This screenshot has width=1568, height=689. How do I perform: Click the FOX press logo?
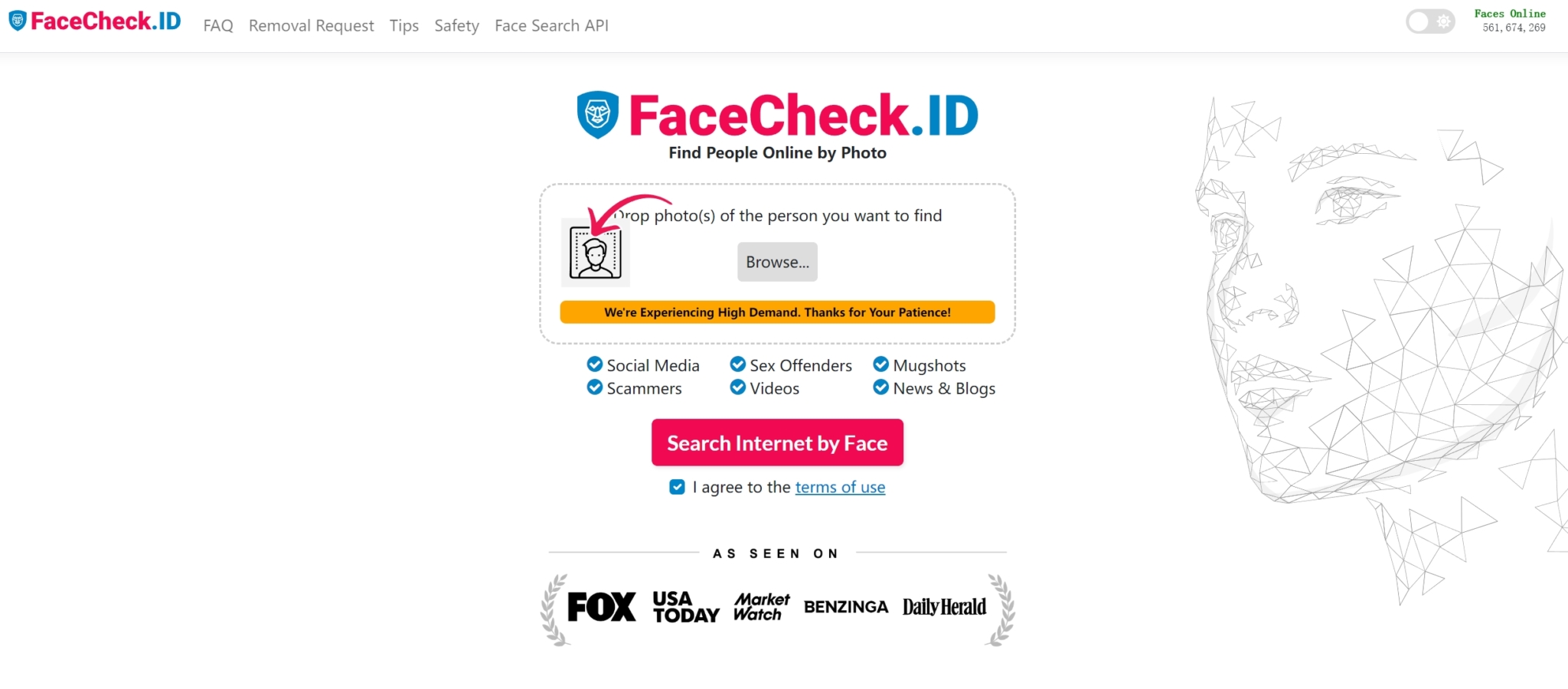tap(601, 606)
